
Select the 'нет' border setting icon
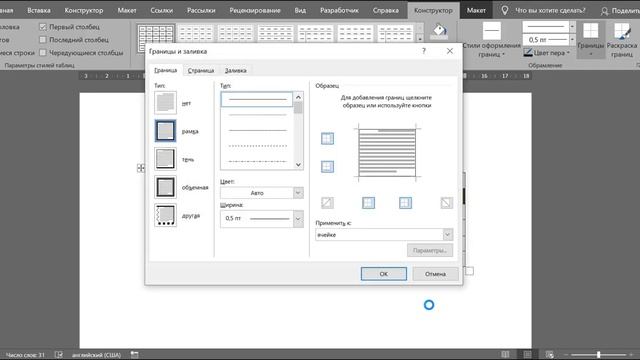165,102
